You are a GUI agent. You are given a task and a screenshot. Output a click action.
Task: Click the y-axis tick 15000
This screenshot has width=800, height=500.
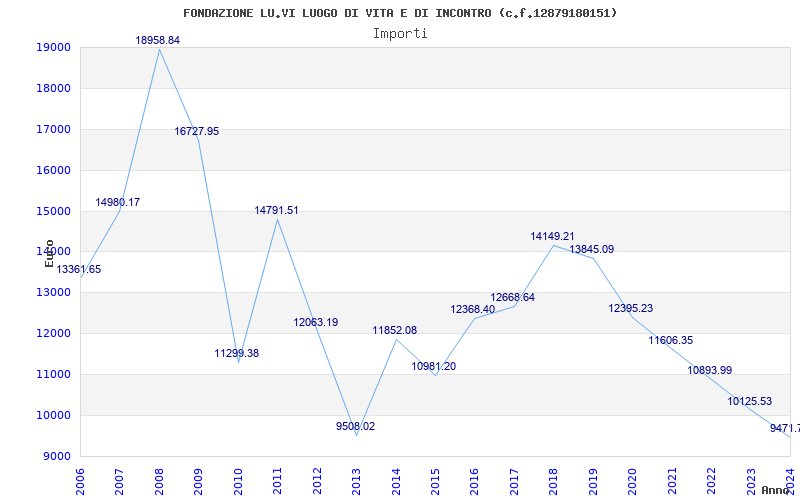click(x=53, y=211)
